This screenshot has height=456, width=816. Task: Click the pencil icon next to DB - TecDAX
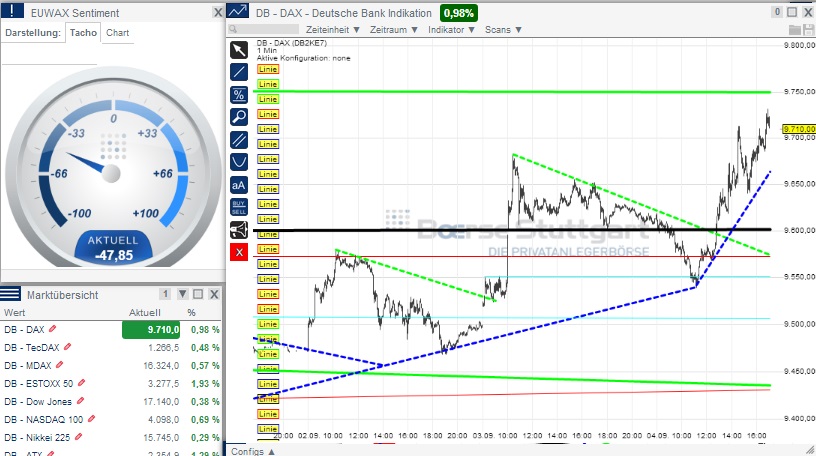click(x=68, y=347)
